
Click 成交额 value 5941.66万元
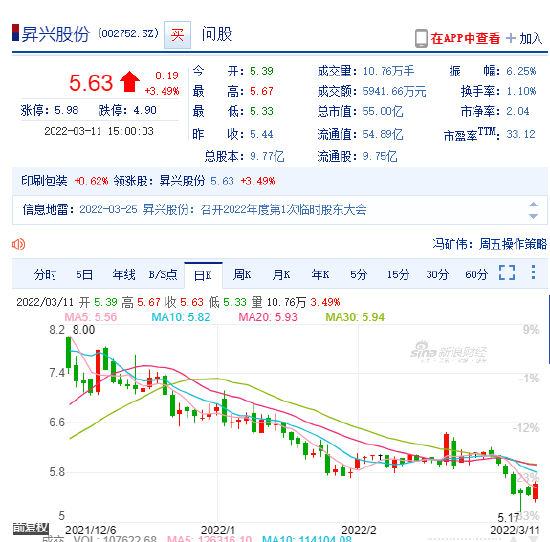394,92
